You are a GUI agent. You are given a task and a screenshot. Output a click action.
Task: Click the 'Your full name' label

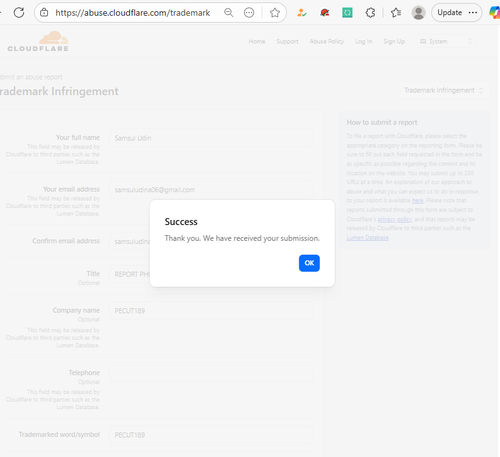[x=78, y=137]
